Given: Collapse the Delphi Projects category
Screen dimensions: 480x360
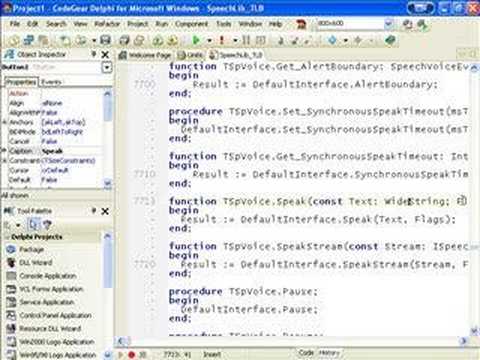Looking at the screenshot, I should click(x=7, y=237).
